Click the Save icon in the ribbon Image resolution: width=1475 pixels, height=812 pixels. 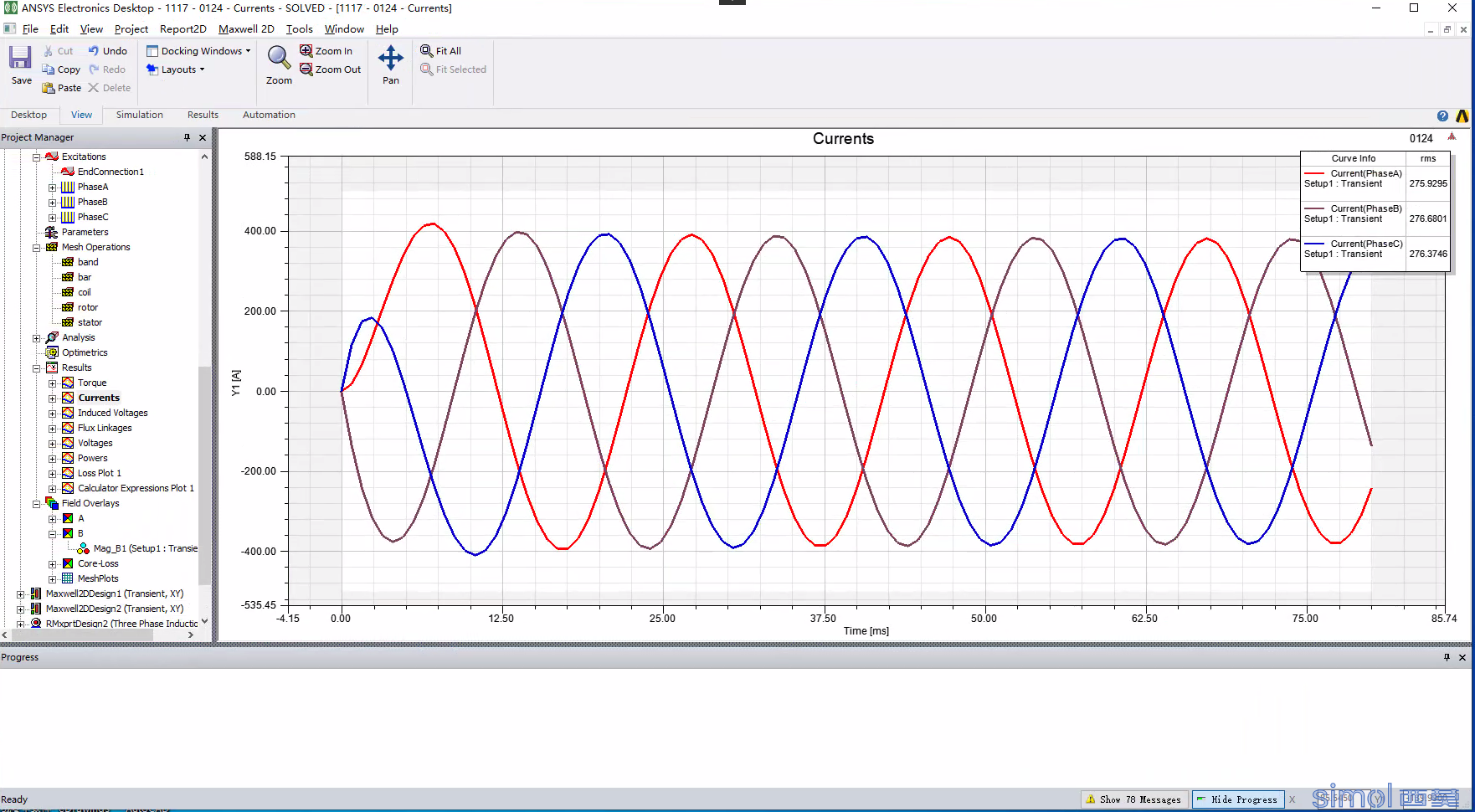pyautogui.click(x=20, y=57)
